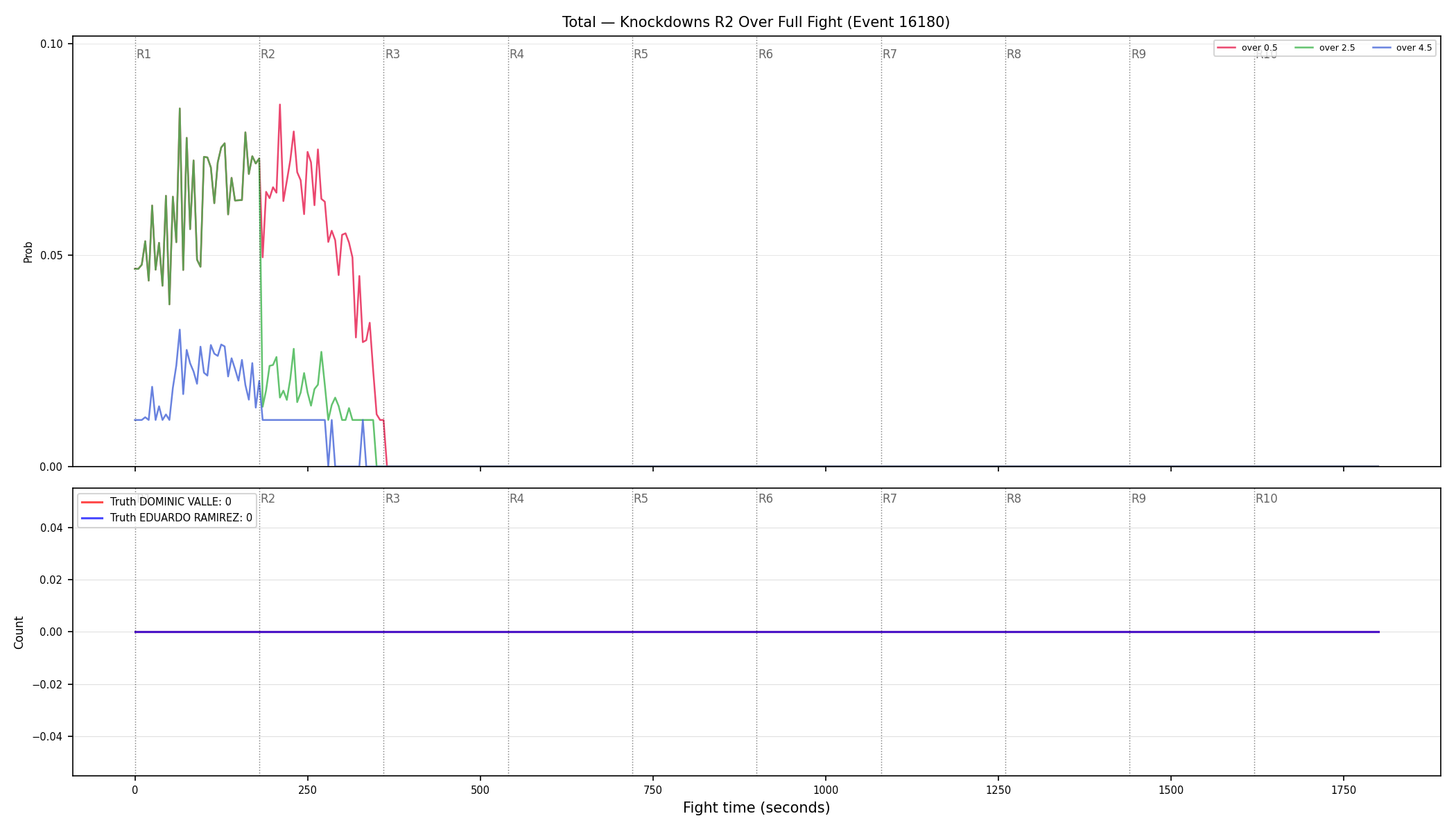Click the 'Prob' y-axis label
1456x832 pixels.
pyautogui.click(x=28, y=252)
